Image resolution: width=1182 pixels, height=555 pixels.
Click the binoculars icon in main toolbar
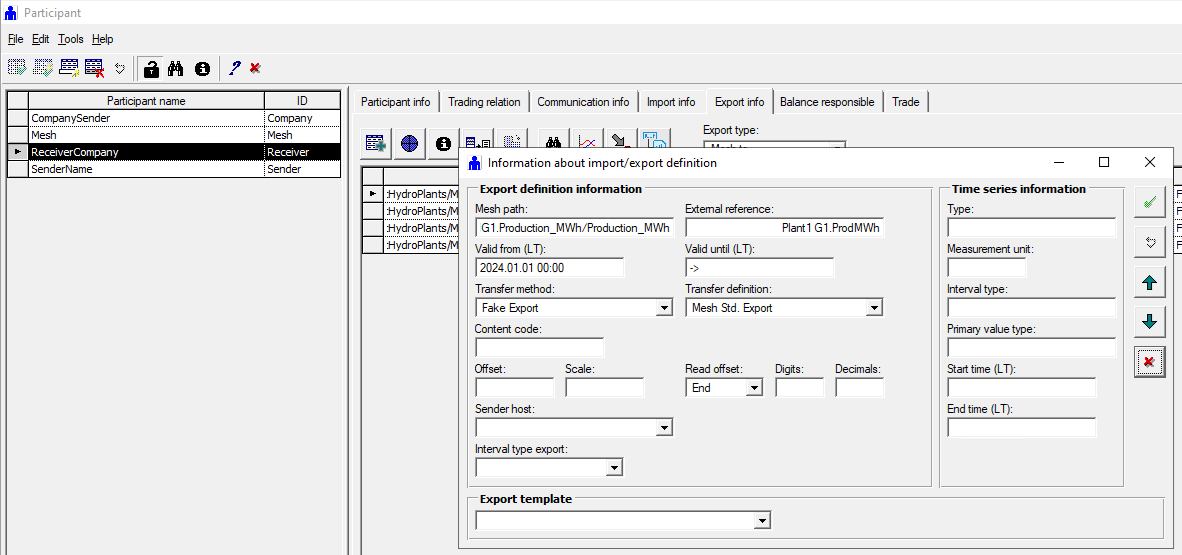(176, 69)
